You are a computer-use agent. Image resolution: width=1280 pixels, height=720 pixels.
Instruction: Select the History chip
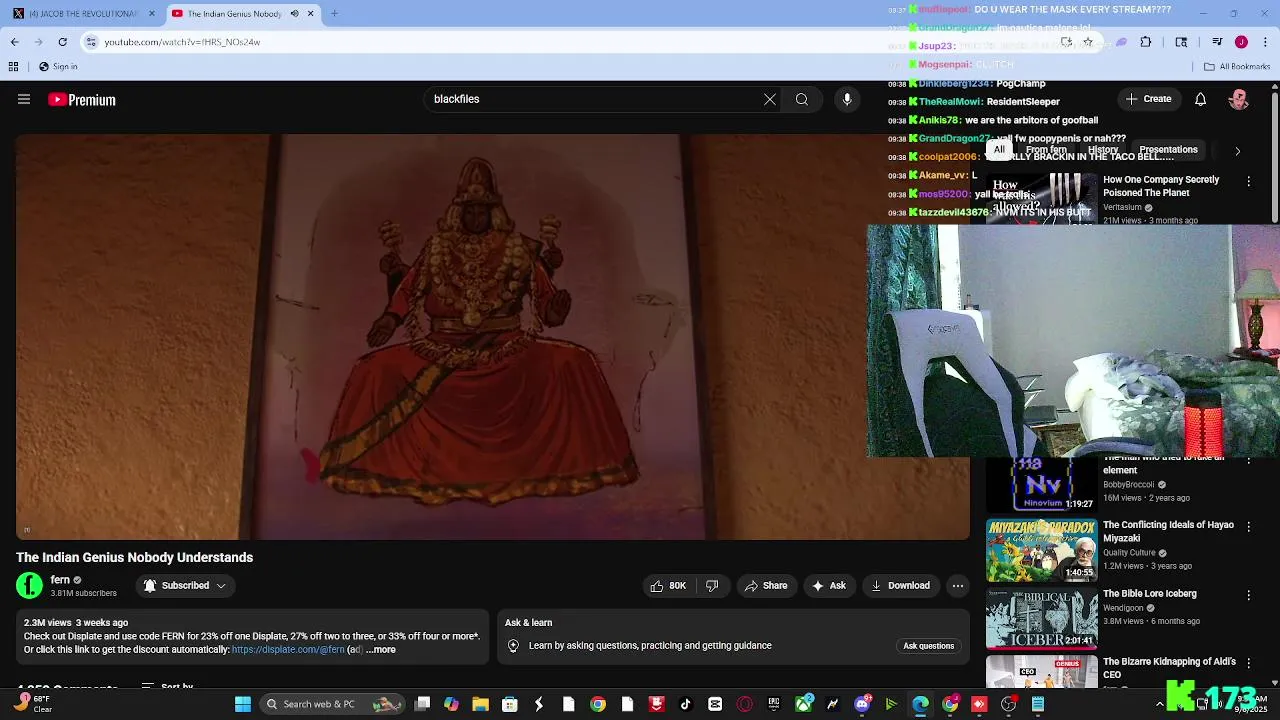[x=1103, y=150]
